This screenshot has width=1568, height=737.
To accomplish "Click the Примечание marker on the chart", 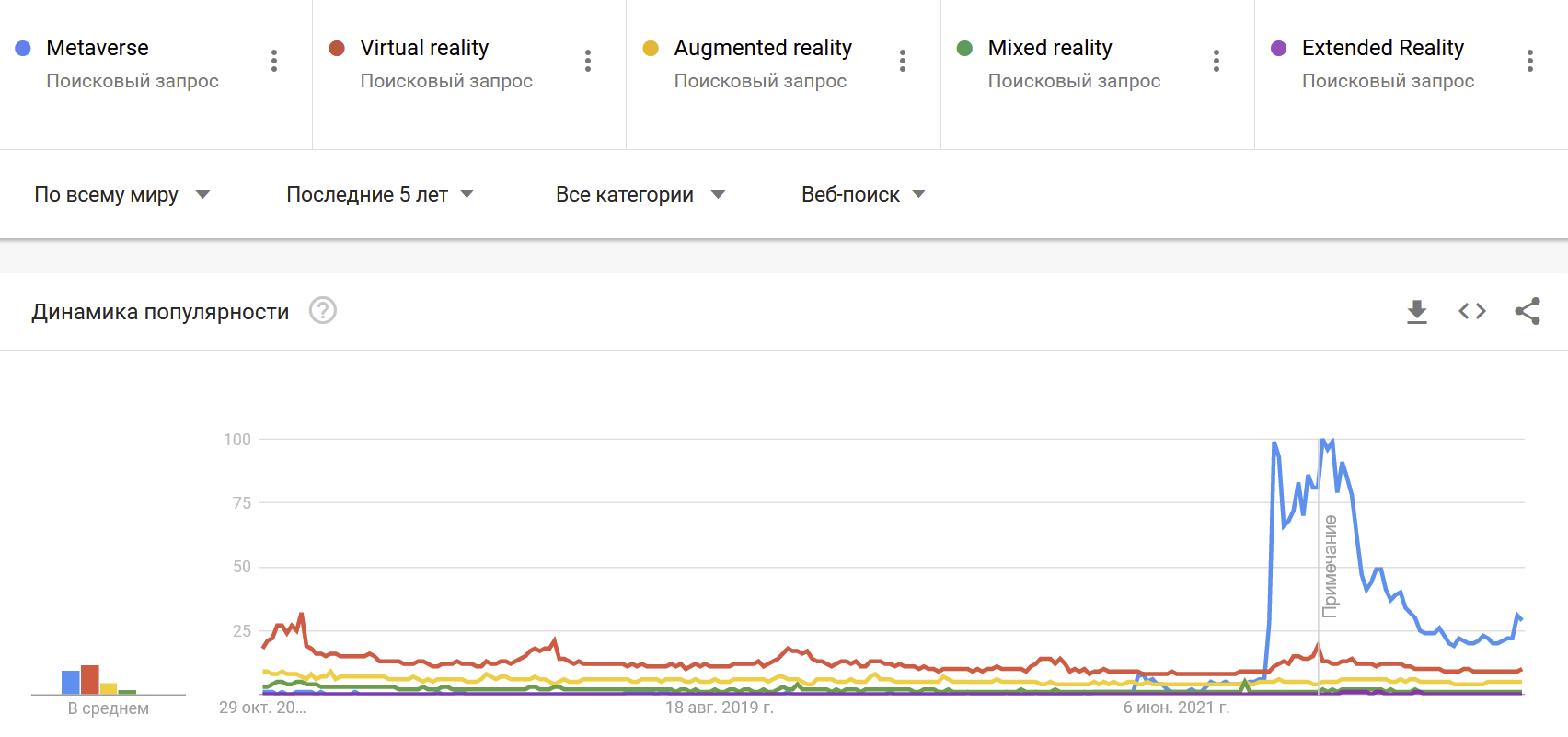I will tap(1330, 565).
